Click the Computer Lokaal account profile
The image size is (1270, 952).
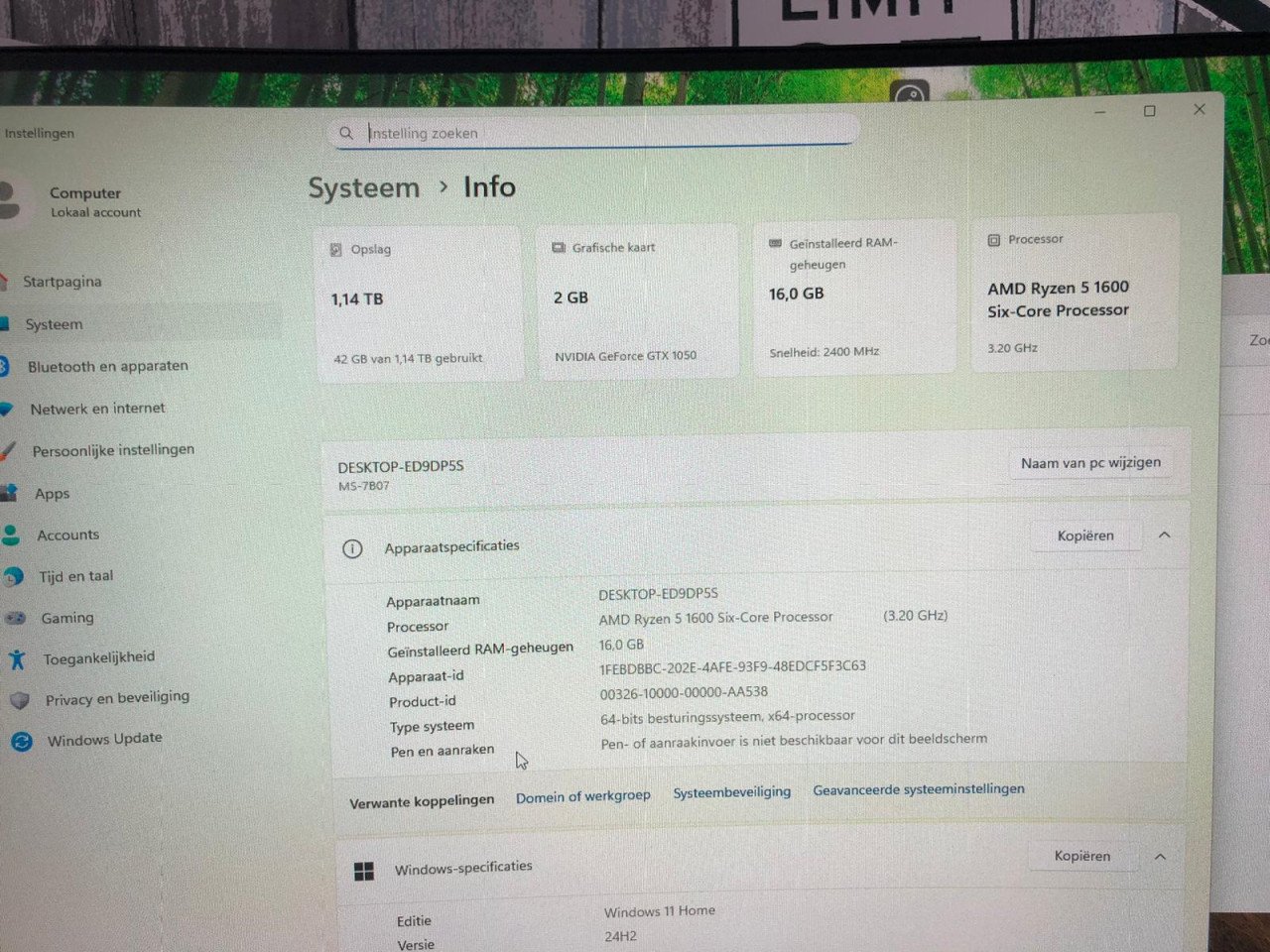pos(84,201)
